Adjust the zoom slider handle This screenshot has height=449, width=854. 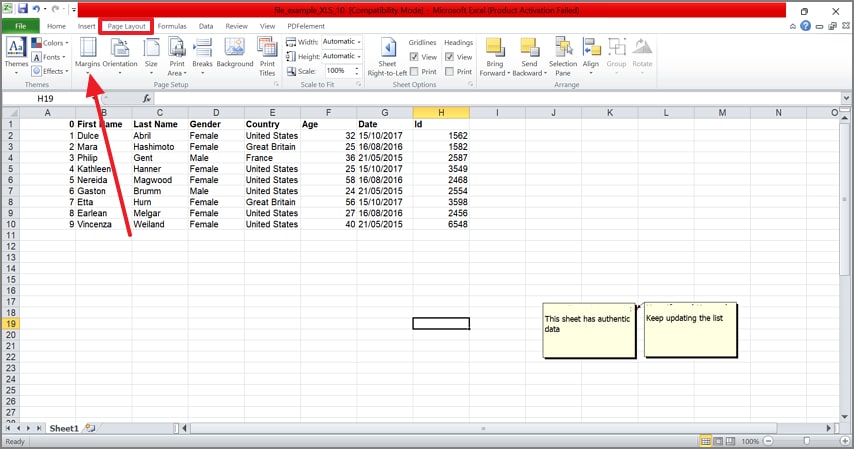[x=807, y=441]
